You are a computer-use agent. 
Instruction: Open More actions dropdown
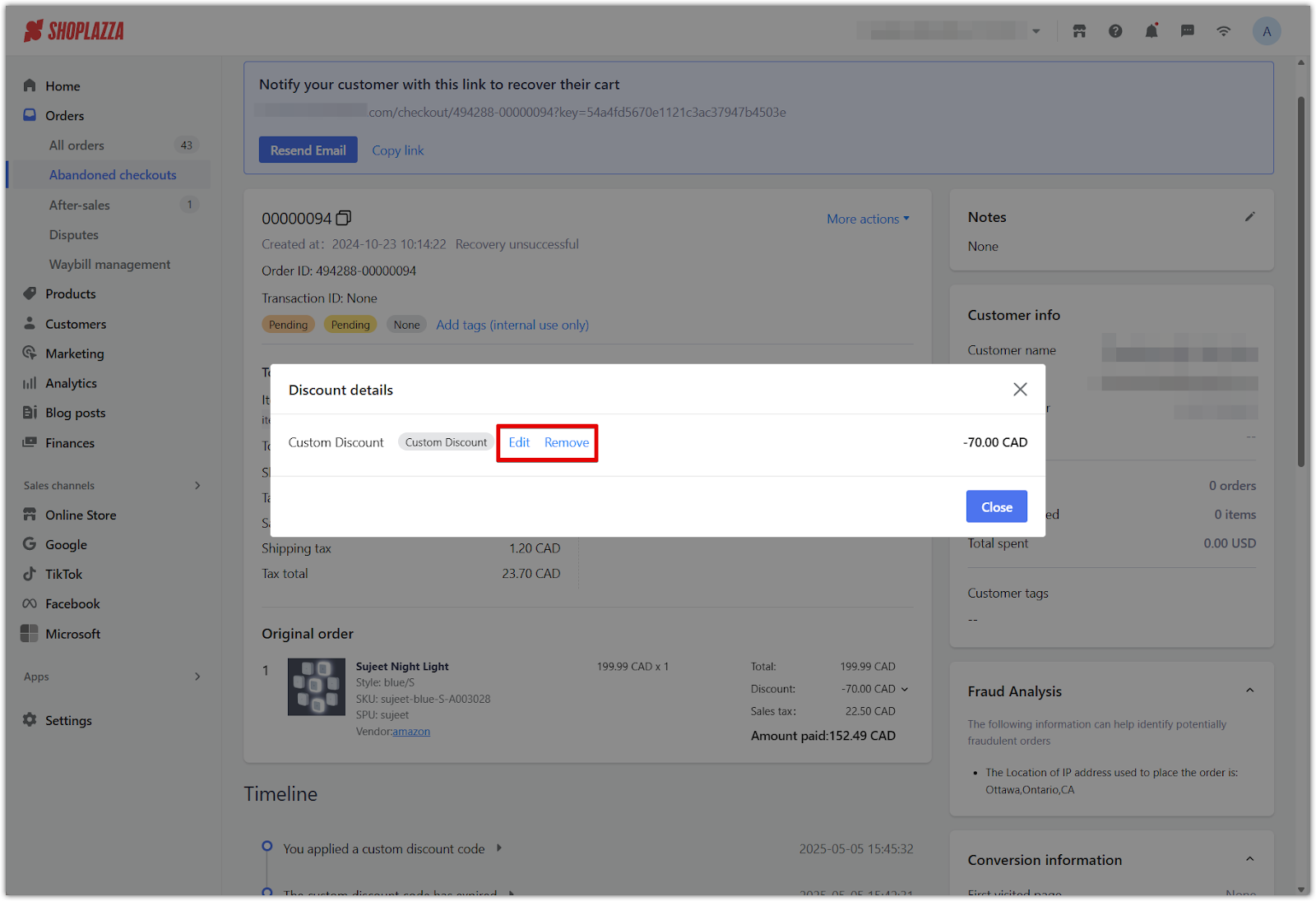[x=869, y=219]
